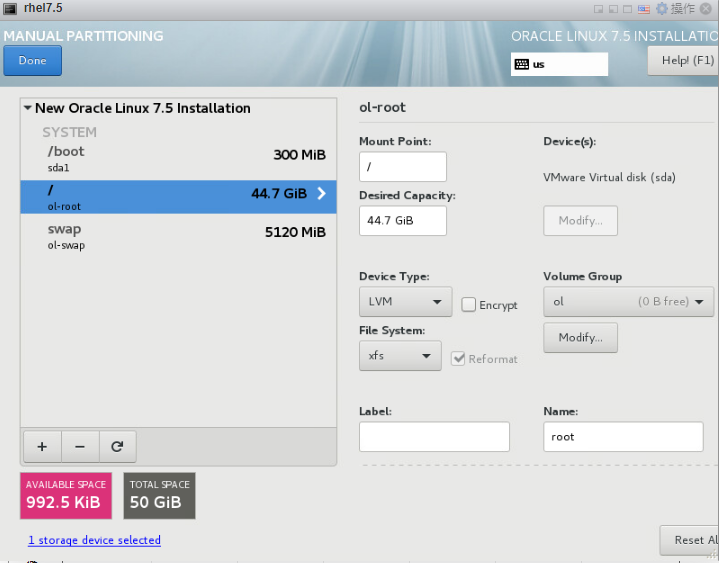Remove selected mount point with minus button
The image size is (719, 563).
(80, 447)
